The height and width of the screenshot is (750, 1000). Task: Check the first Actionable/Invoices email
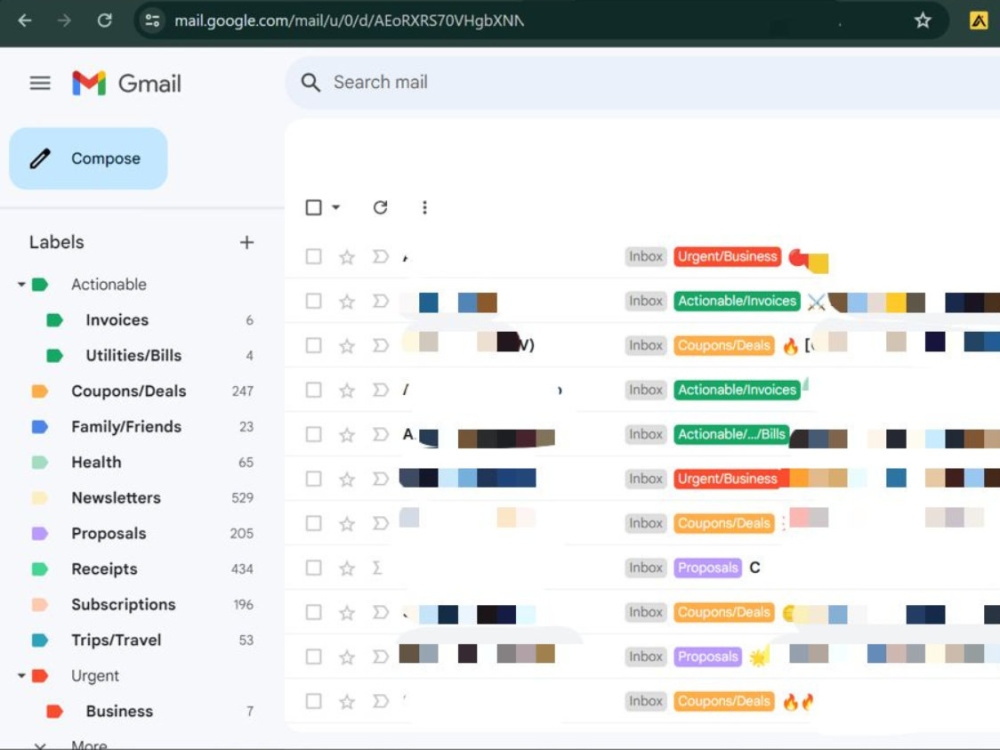tap(313, 301)
